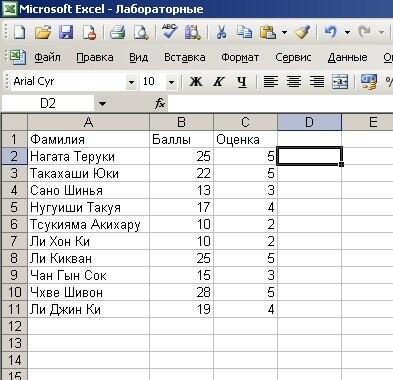Click the Redo arrow
The width and height of the screenshot is (393, 380).
[x=365, y=32]
